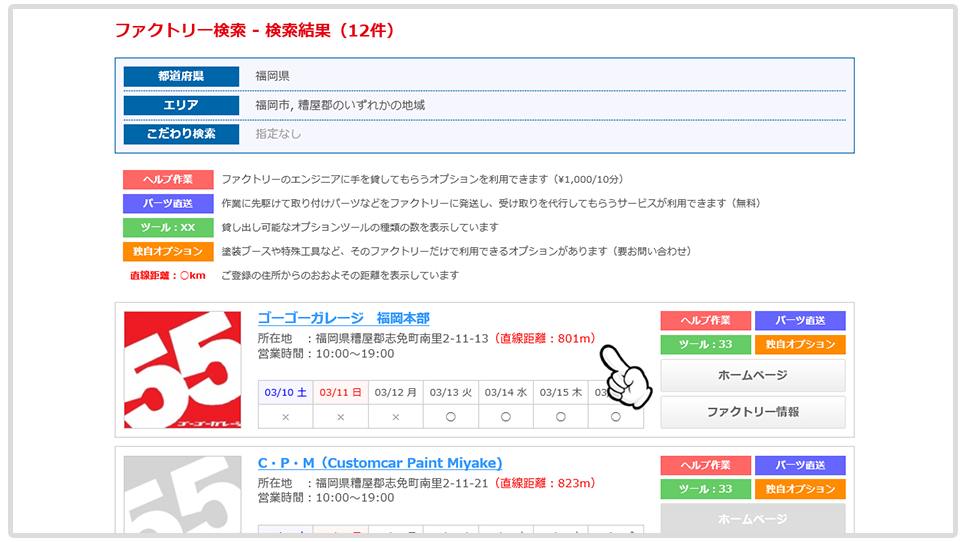Click ホームページ button for ゴーゴーガレージ
Viewport: 970px width, 542px height.
pyautogui.click(x=752, y=375)
